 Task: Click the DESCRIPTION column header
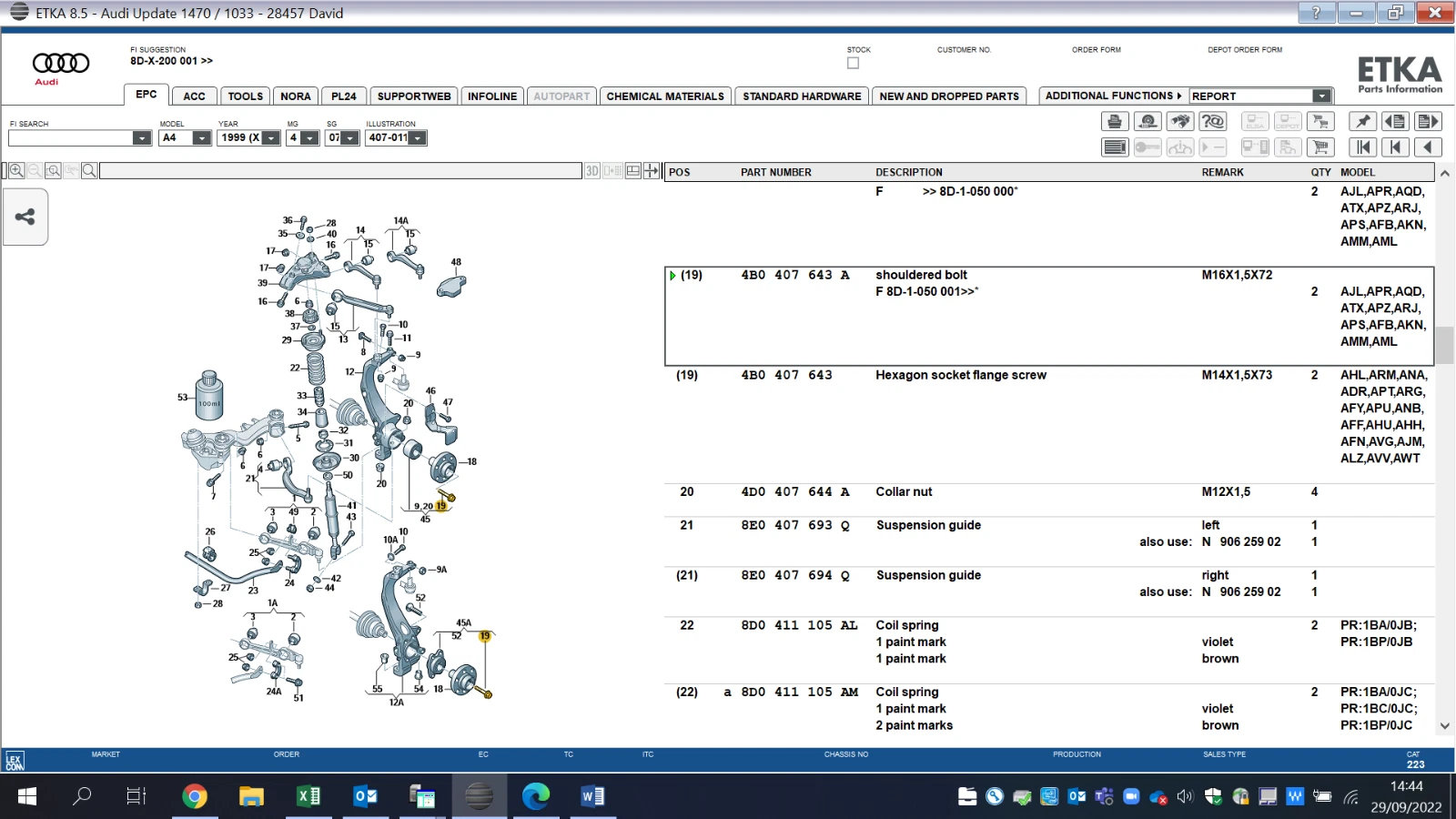coord(909,172)
